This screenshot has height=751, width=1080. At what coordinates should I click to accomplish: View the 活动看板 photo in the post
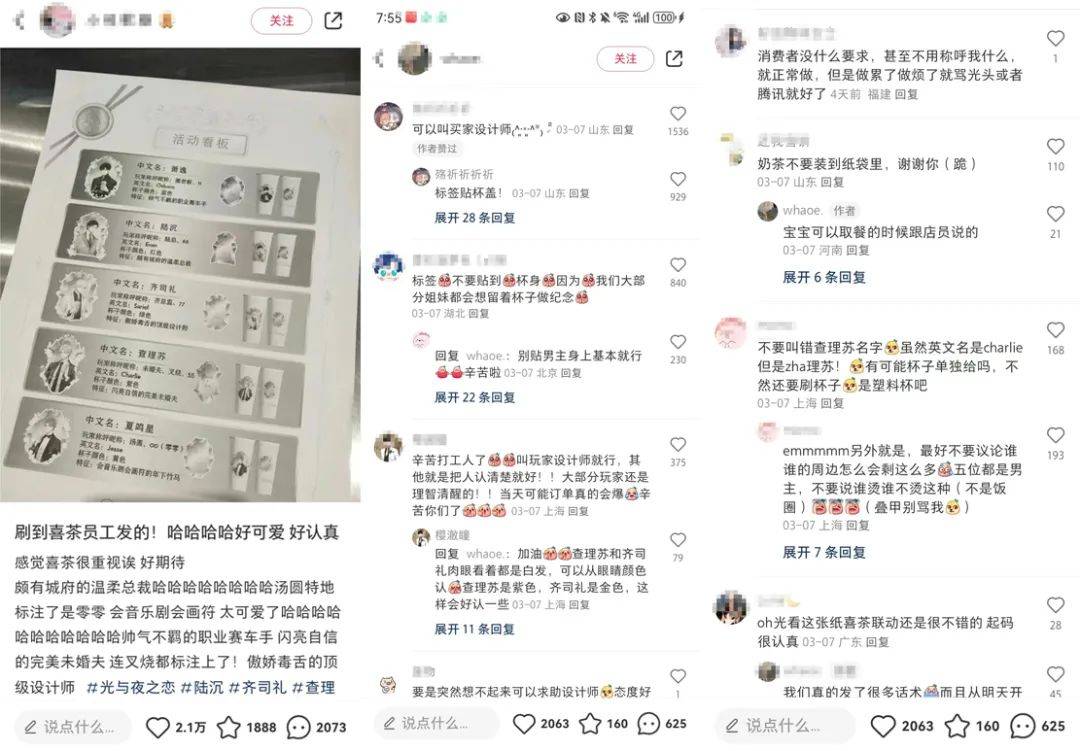[x=180, y=274]
